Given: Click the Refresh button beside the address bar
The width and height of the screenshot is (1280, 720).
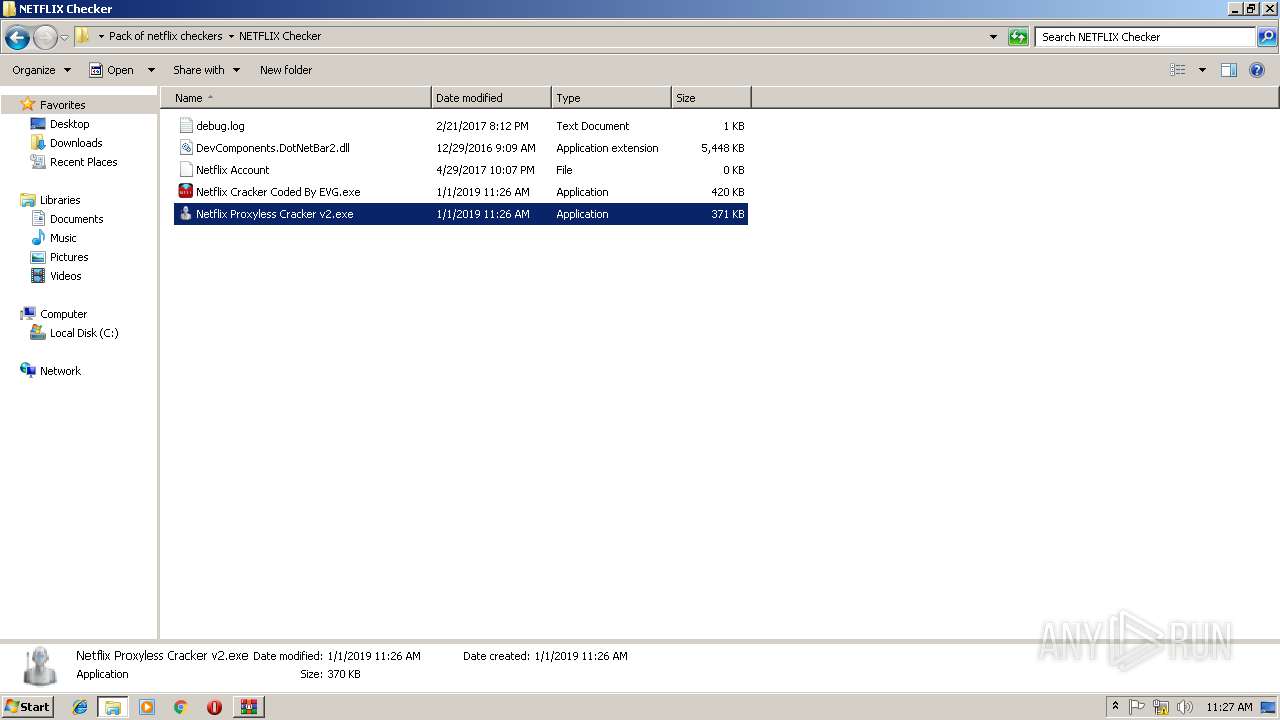Looking at the screenshot, I should click(x=1018, y=37).
